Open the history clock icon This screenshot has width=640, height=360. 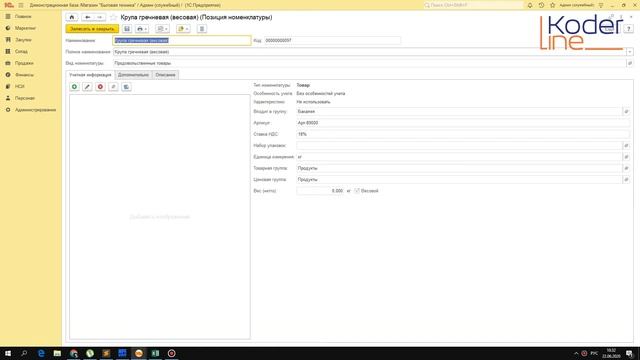pyautogui.click(x=541, y=5)
